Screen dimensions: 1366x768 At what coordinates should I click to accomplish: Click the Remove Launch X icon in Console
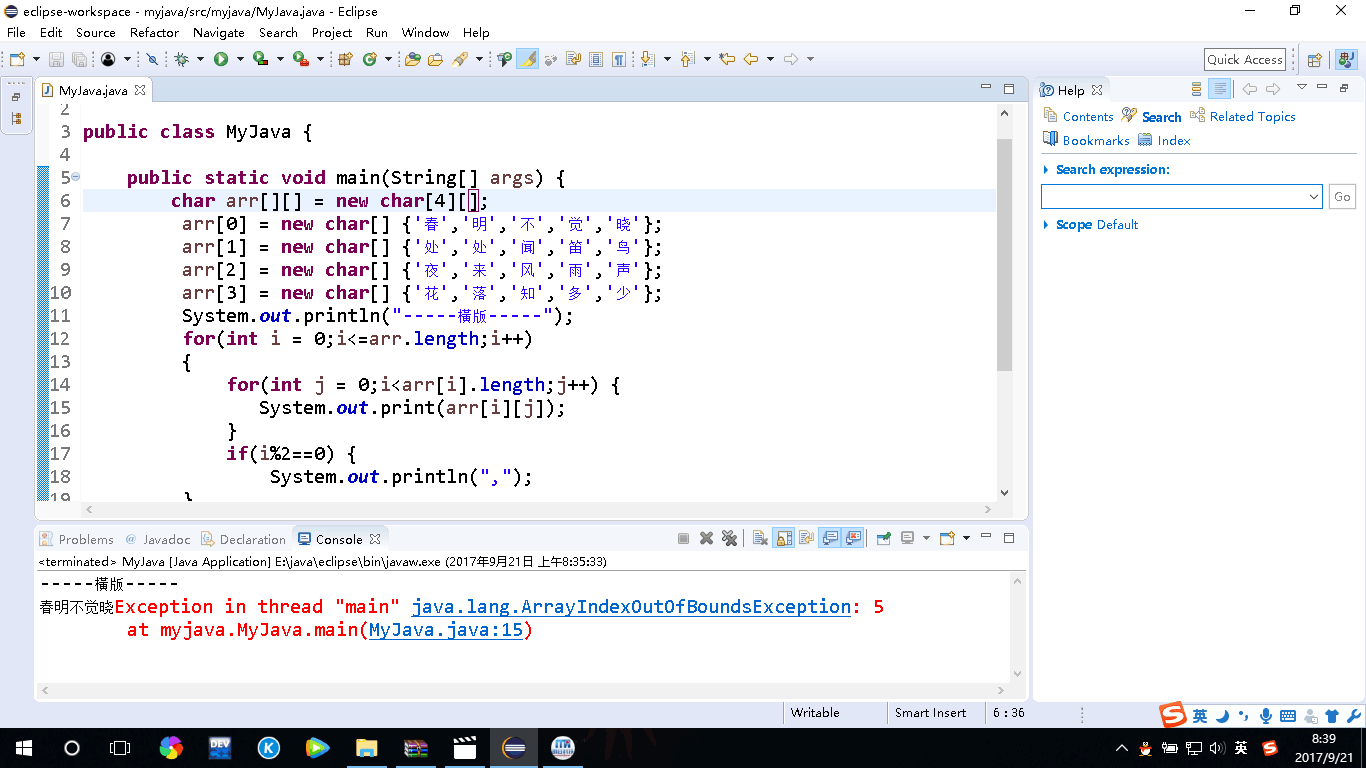706,538
